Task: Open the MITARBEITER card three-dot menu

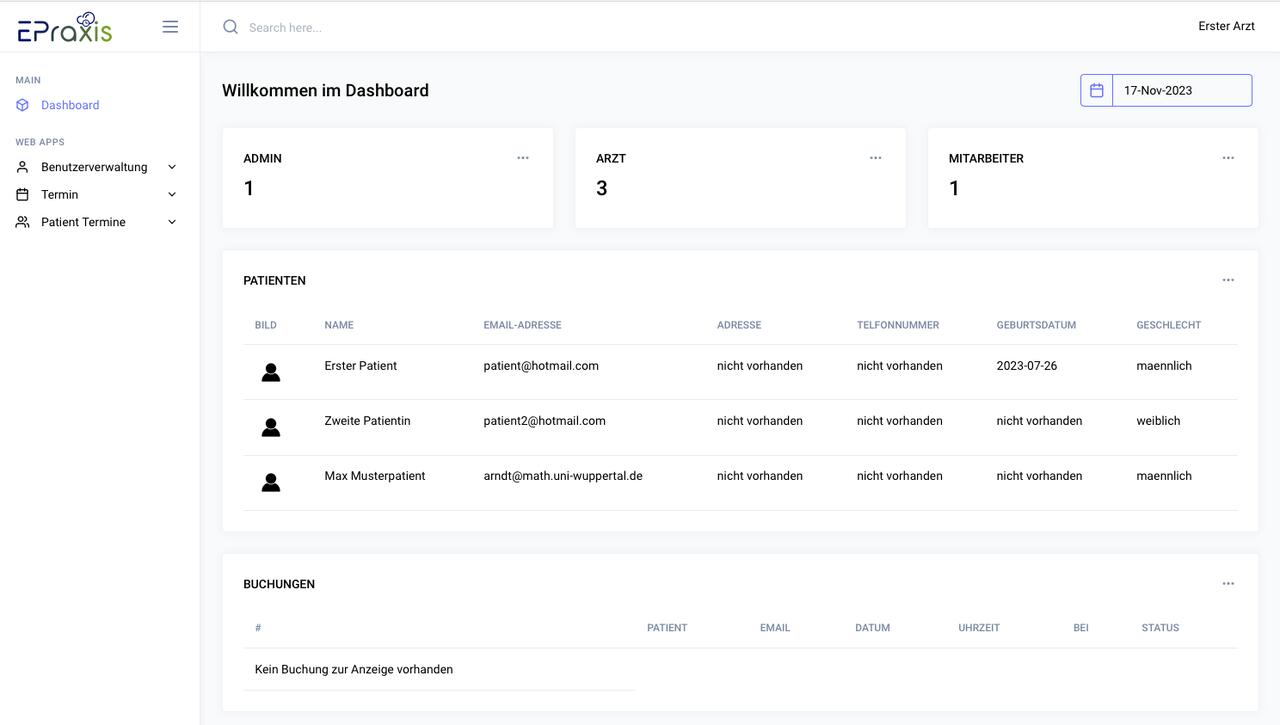Action: tap(1228, 158)
